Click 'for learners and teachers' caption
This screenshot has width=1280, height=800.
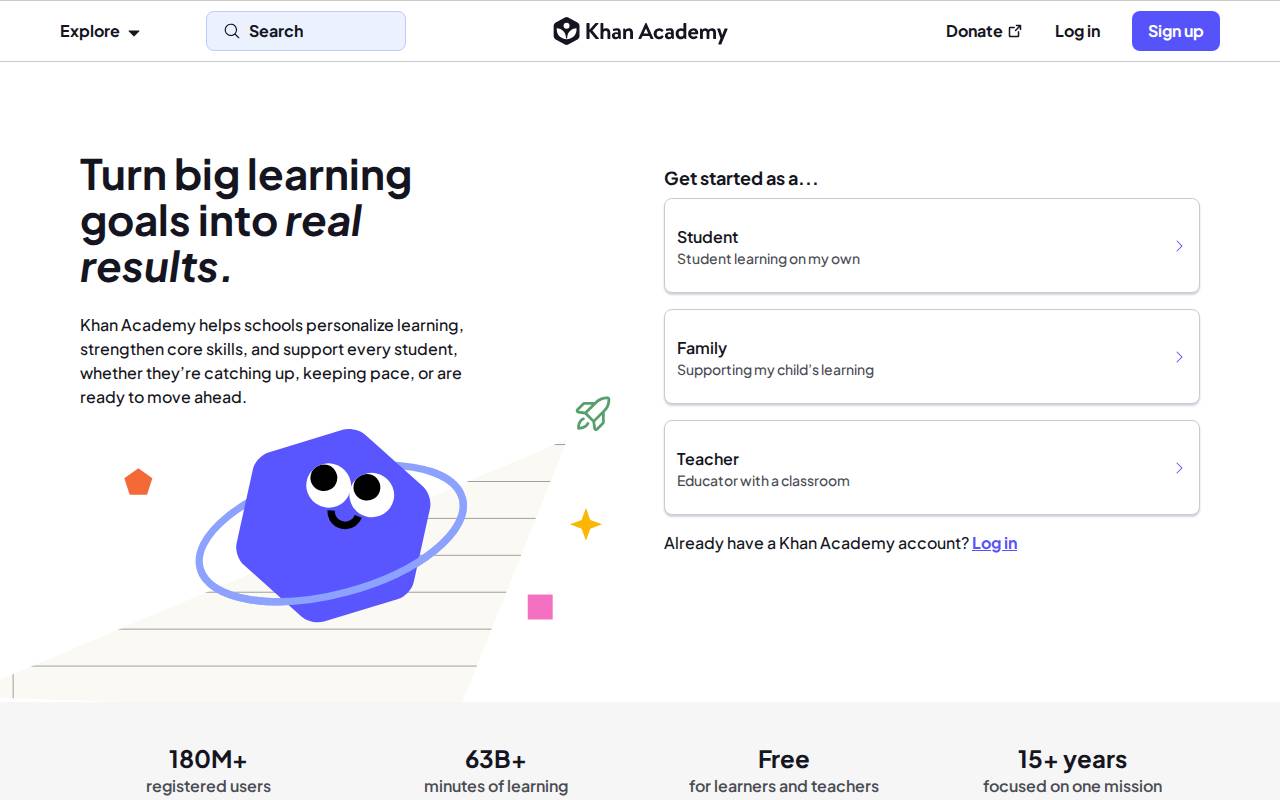[784, 786]
